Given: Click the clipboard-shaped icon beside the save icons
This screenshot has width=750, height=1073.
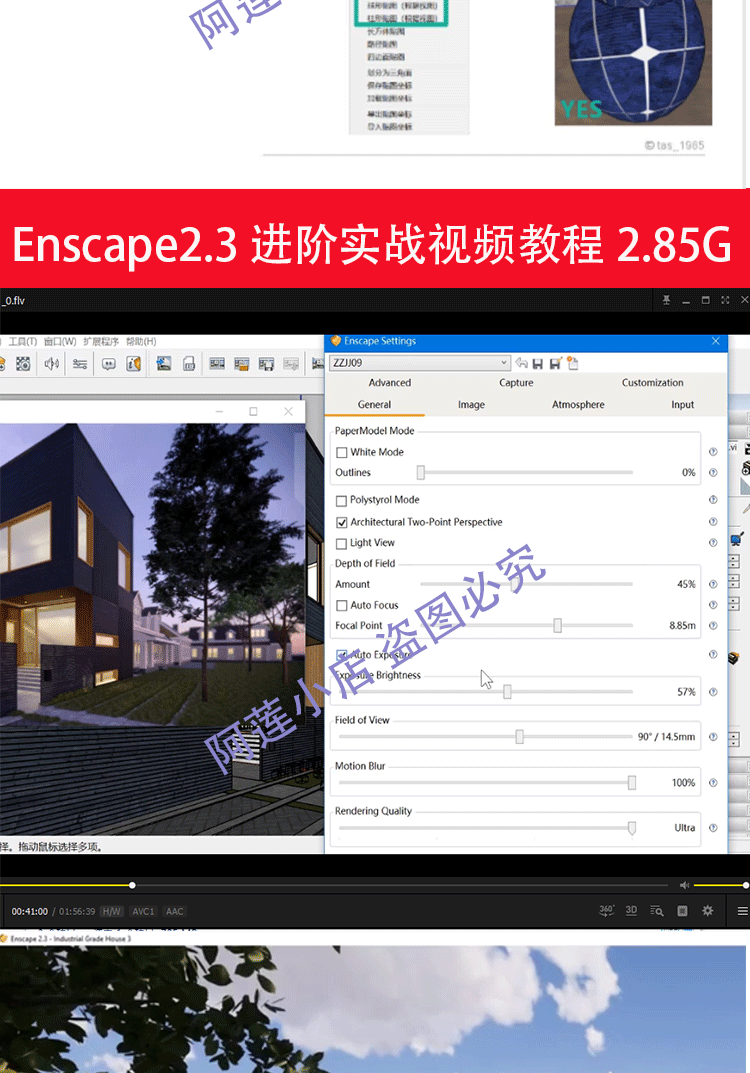Looking at the screenshot, I should coord(573,363).
